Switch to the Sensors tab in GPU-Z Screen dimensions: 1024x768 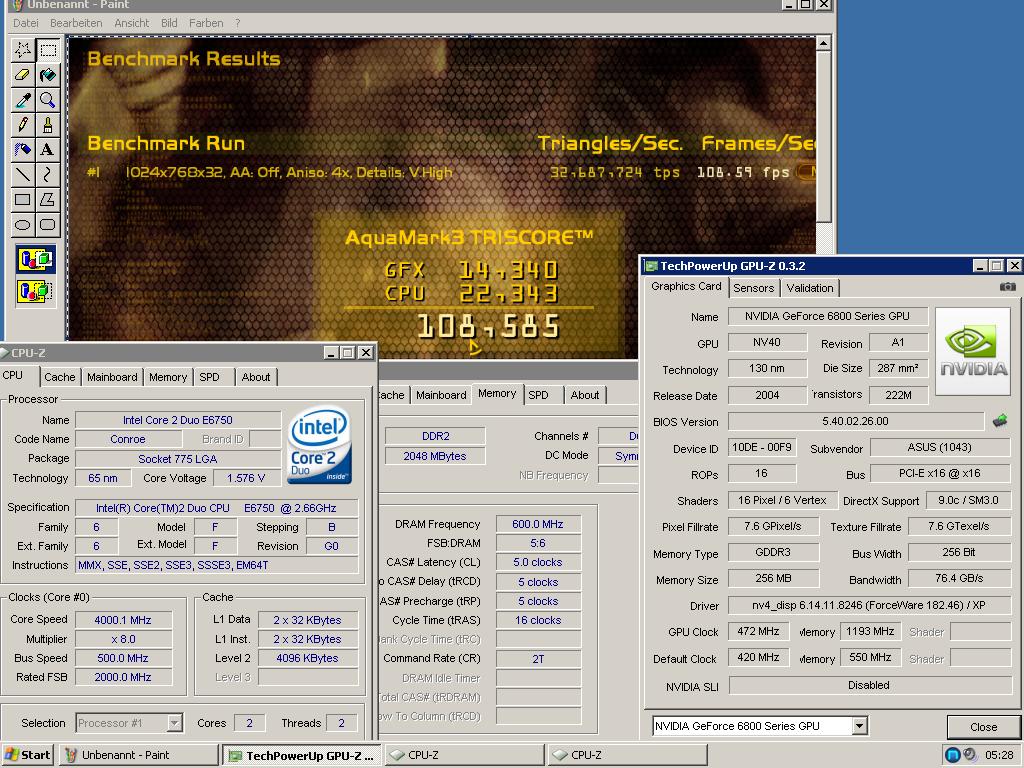[753, 288]
